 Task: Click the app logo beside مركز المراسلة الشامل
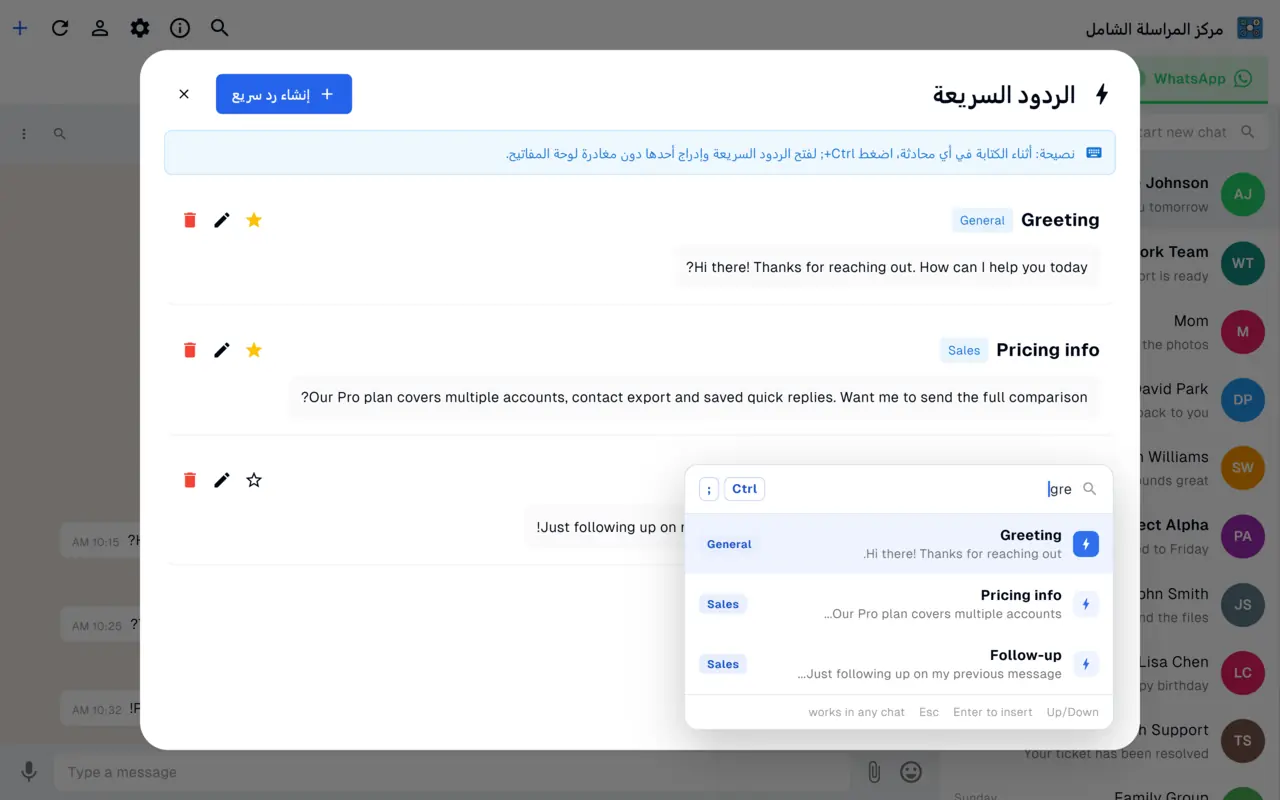[x=1250, y=28]
